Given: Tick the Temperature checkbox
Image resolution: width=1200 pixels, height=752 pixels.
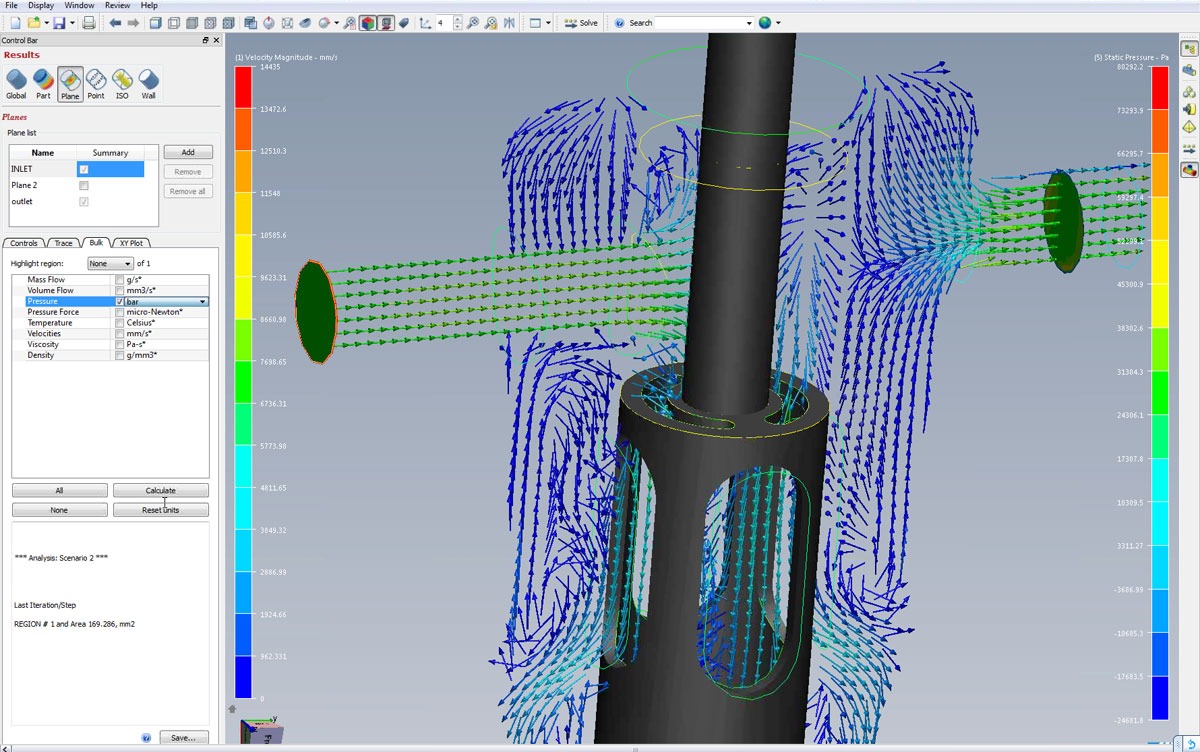Looking at the screenshot, I should [x=120, y=323].
